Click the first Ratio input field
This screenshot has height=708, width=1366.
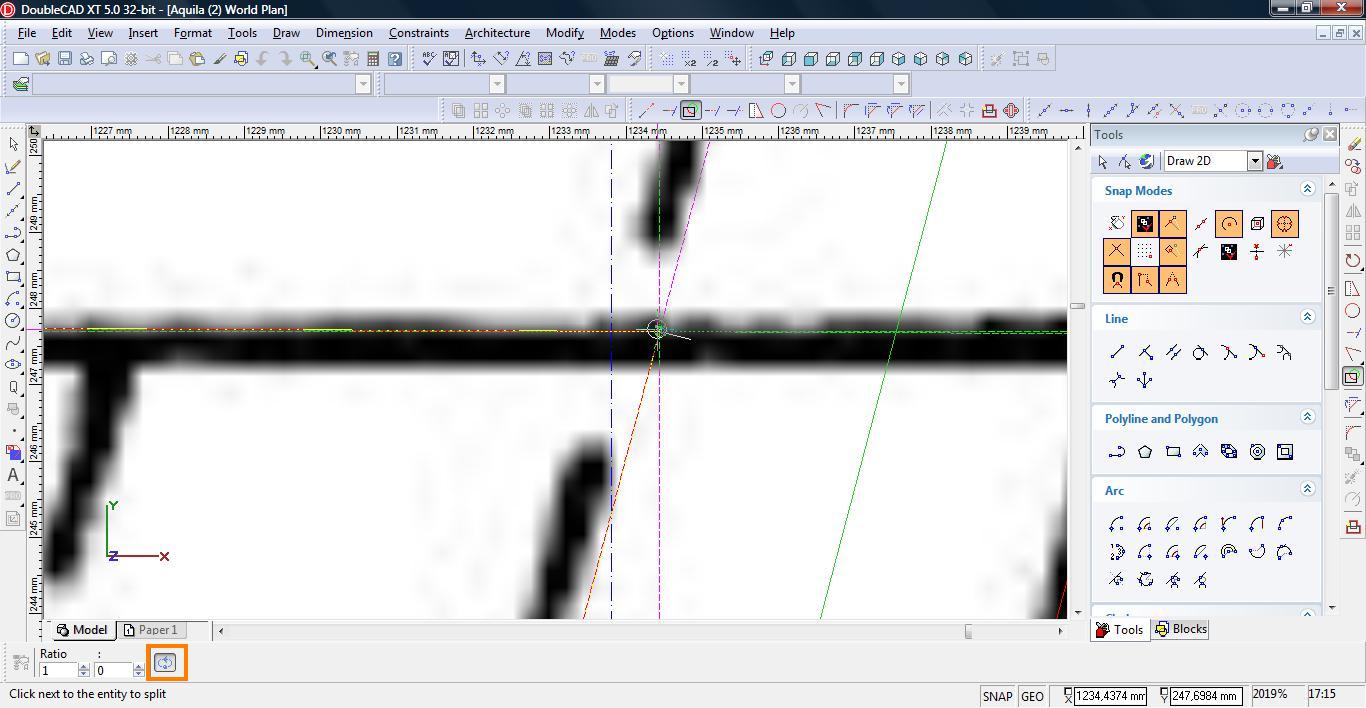[x=57, y=670]
